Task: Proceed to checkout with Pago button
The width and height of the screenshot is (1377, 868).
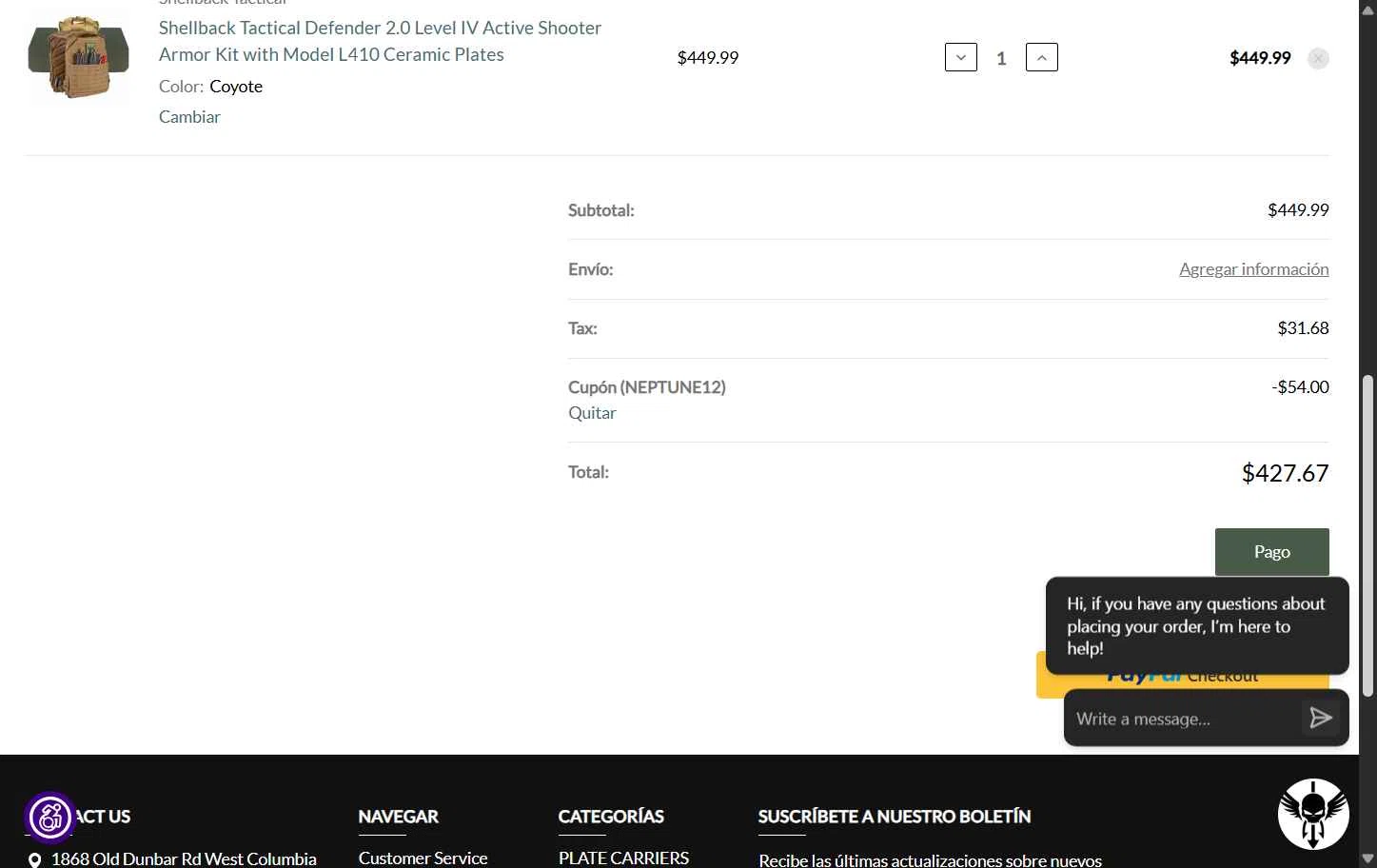Action: point(1272,552)
